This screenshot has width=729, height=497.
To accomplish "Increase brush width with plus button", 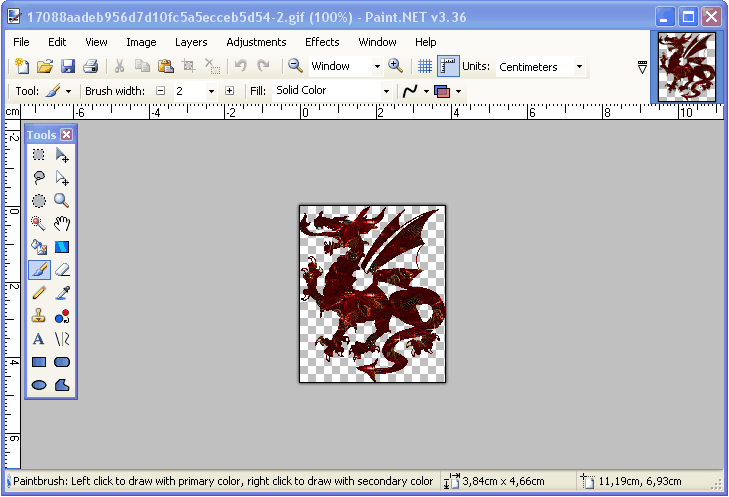I will pos(229,91).
